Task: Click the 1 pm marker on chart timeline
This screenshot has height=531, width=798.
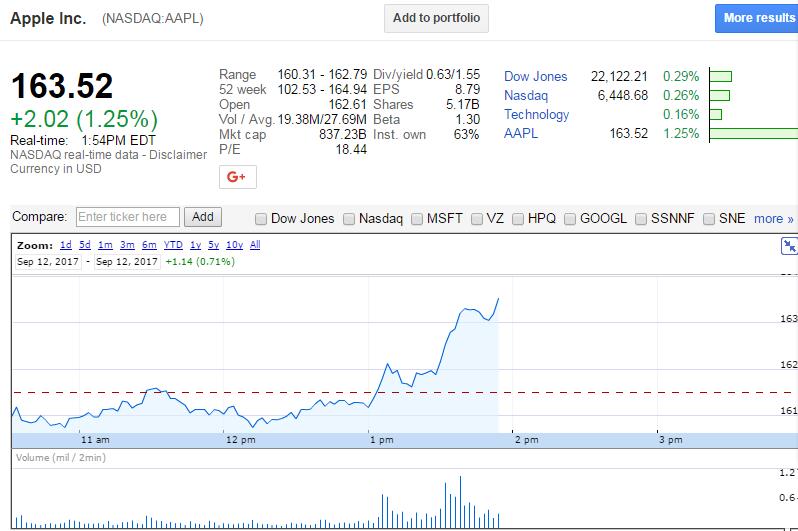Action: point(382,440)
